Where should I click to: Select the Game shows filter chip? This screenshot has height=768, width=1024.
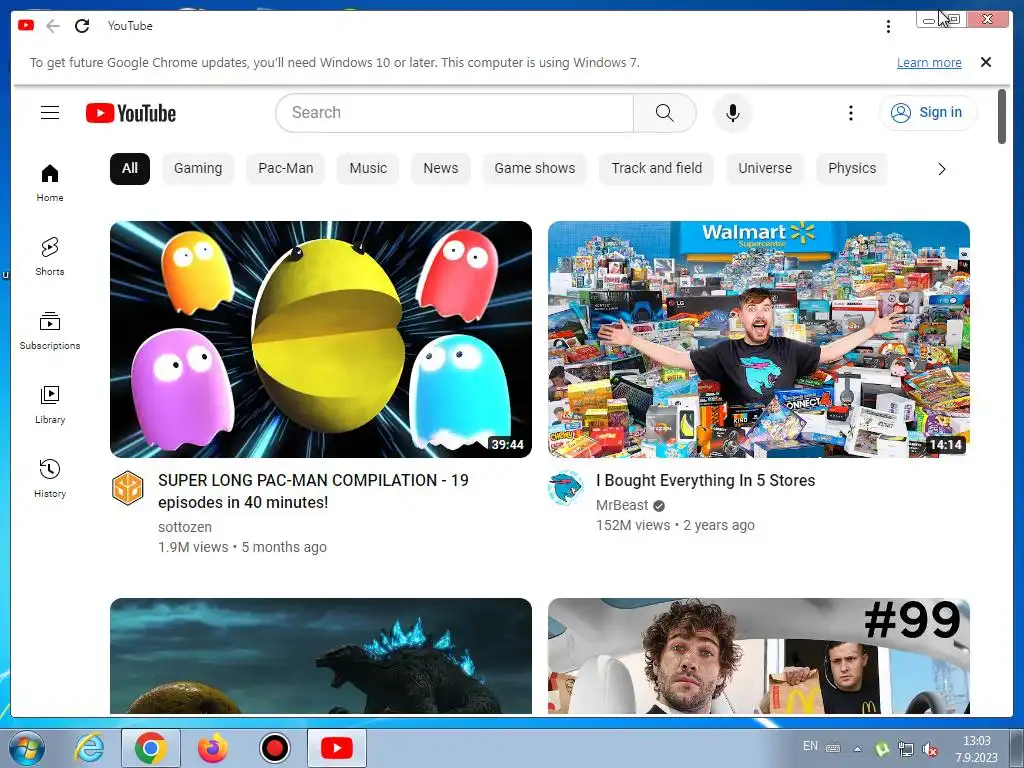(x=535, y=168)
